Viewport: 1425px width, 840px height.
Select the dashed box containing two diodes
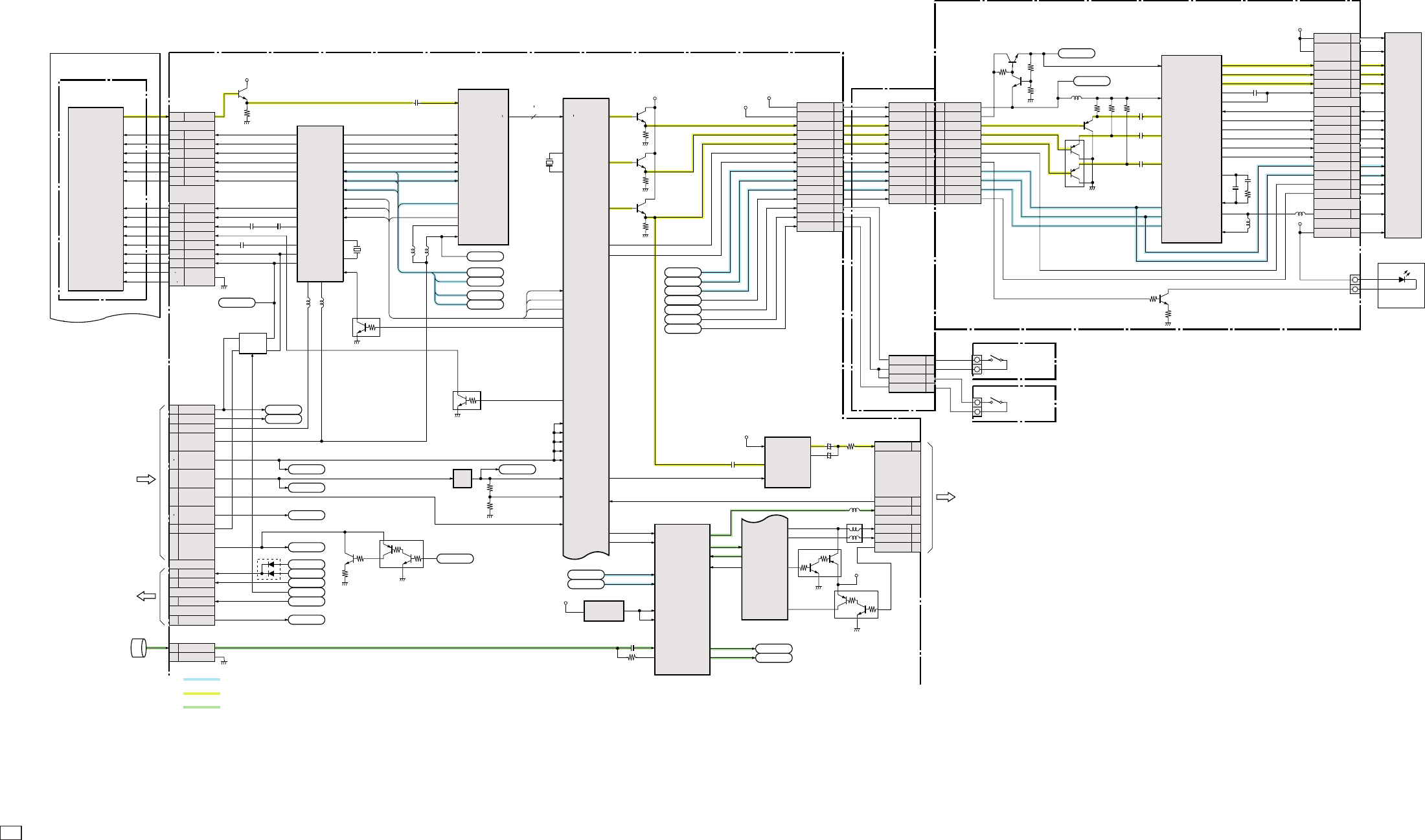(269, 569)
